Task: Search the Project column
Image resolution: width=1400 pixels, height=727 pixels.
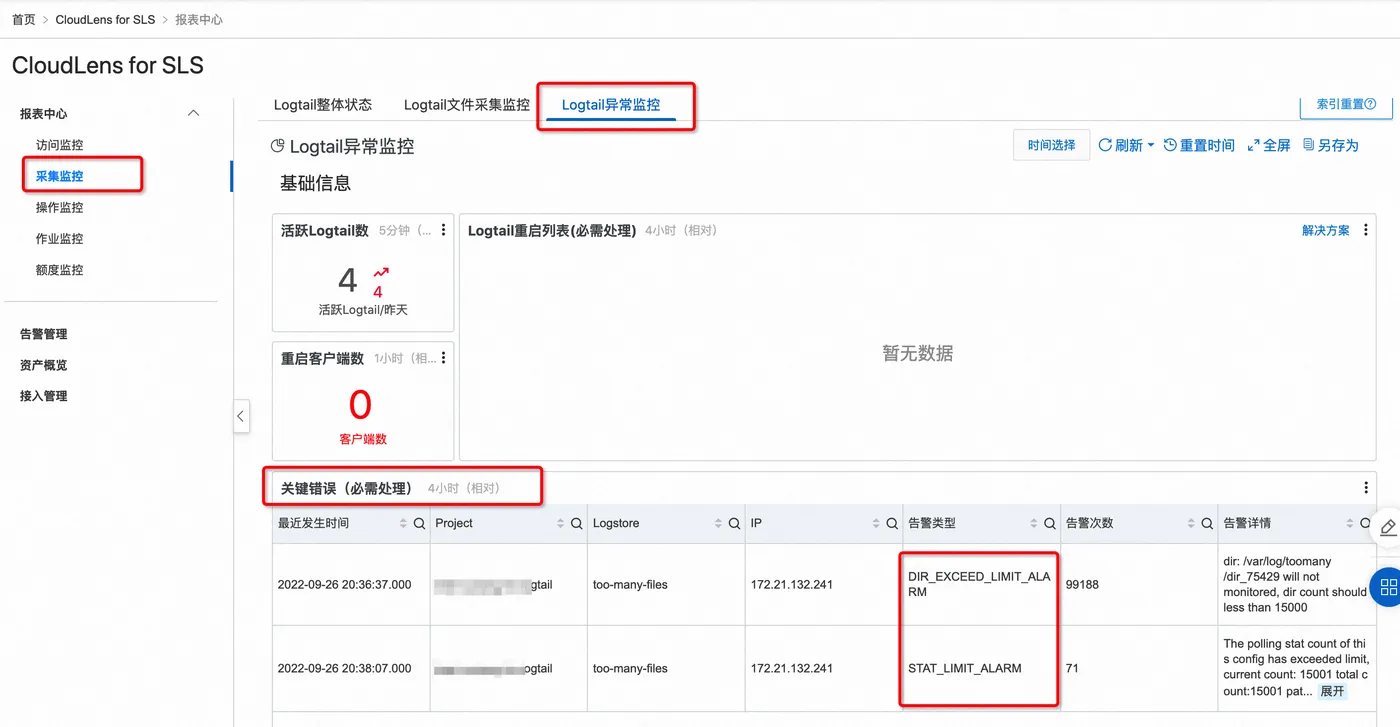Action: coord(577,523)
